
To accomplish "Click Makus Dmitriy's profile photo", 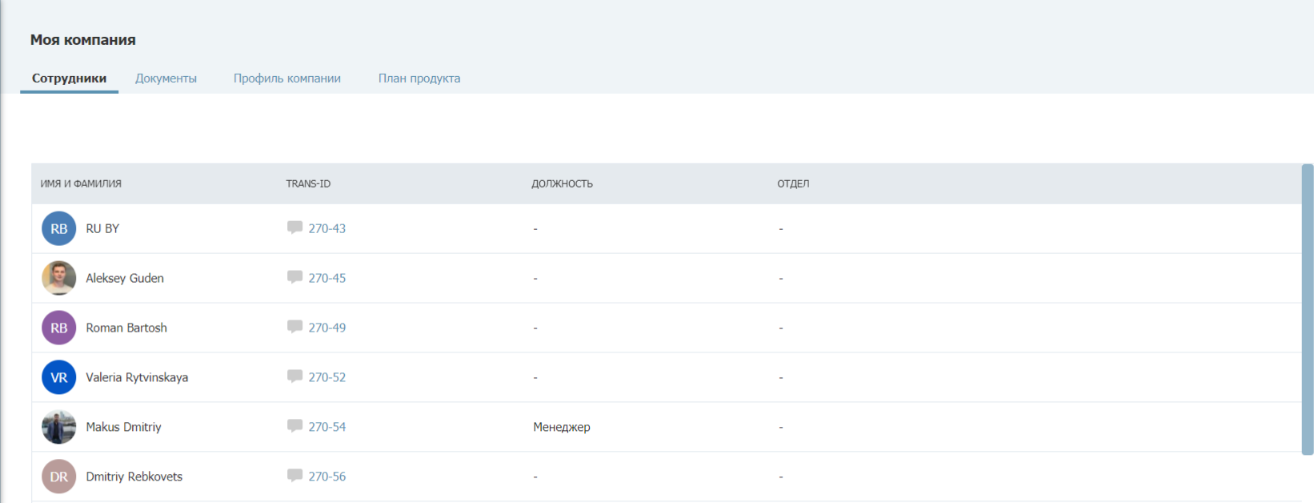I will 59,427.
